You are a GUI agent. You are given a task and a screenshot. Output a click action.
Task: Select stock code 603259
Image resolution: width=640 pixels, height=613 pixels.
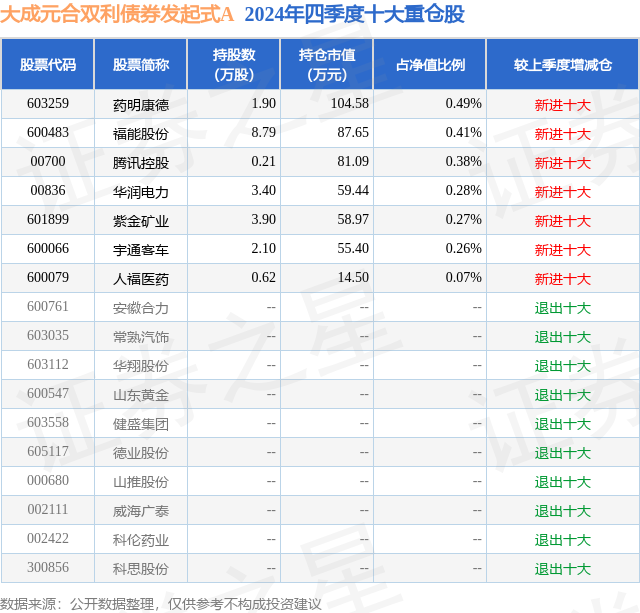coord(48,104)
